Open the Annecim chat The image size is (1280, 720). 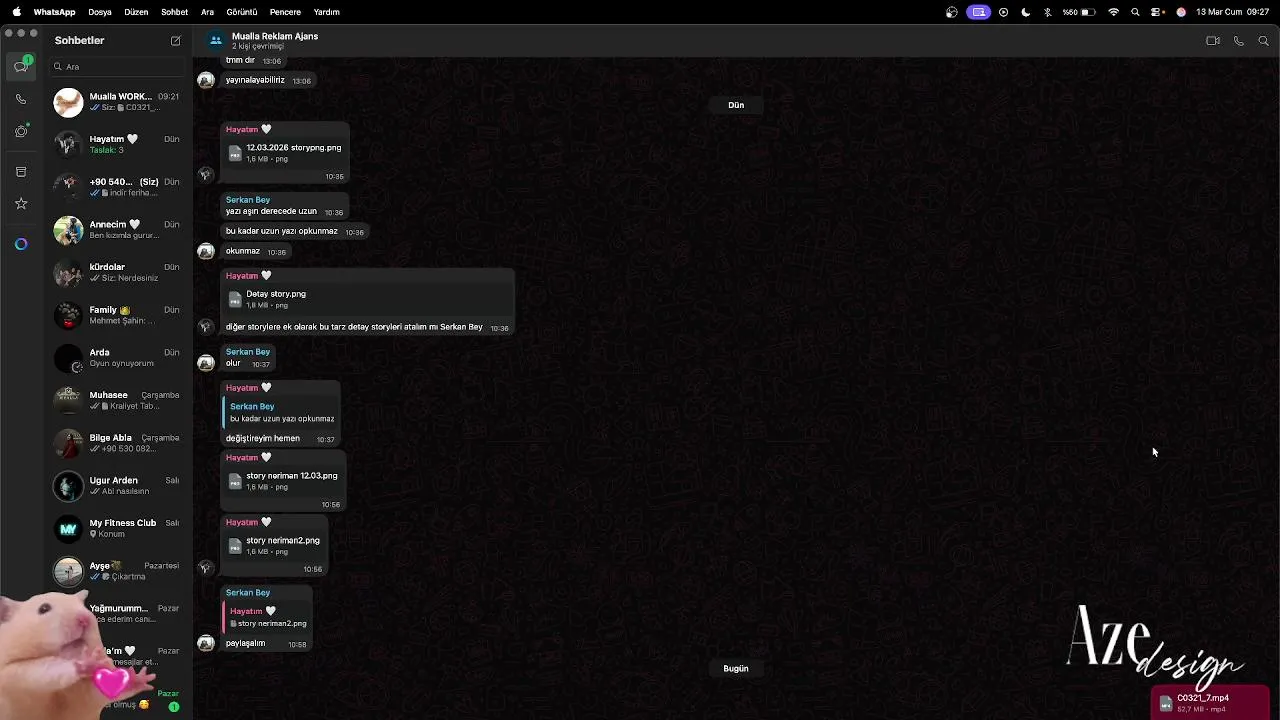pos(117,230)
